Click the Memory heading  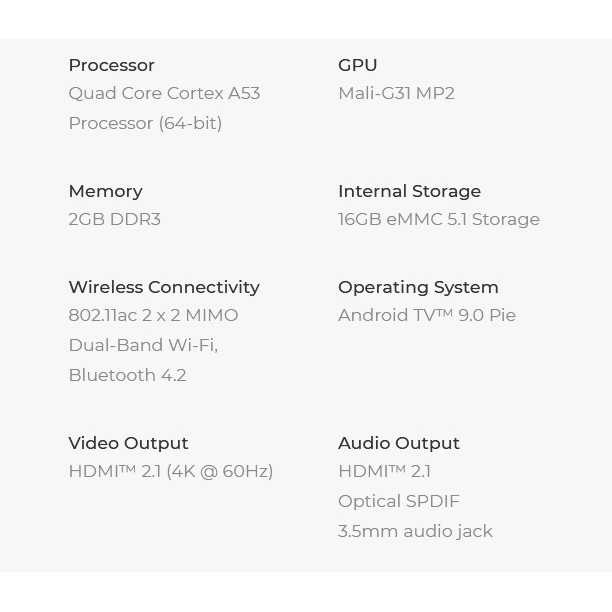click(105, 191)
